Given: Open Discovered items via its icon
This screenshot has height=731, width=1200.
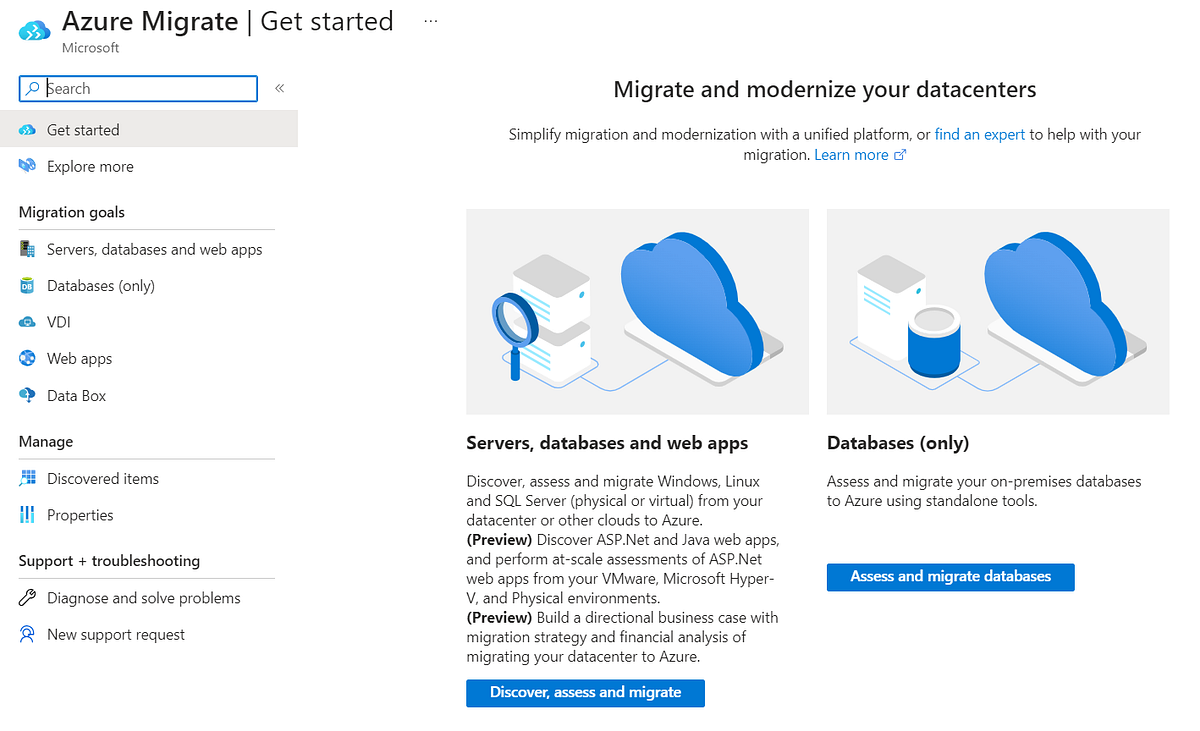Looking at the screenshot, I should (x=28, y=478).
